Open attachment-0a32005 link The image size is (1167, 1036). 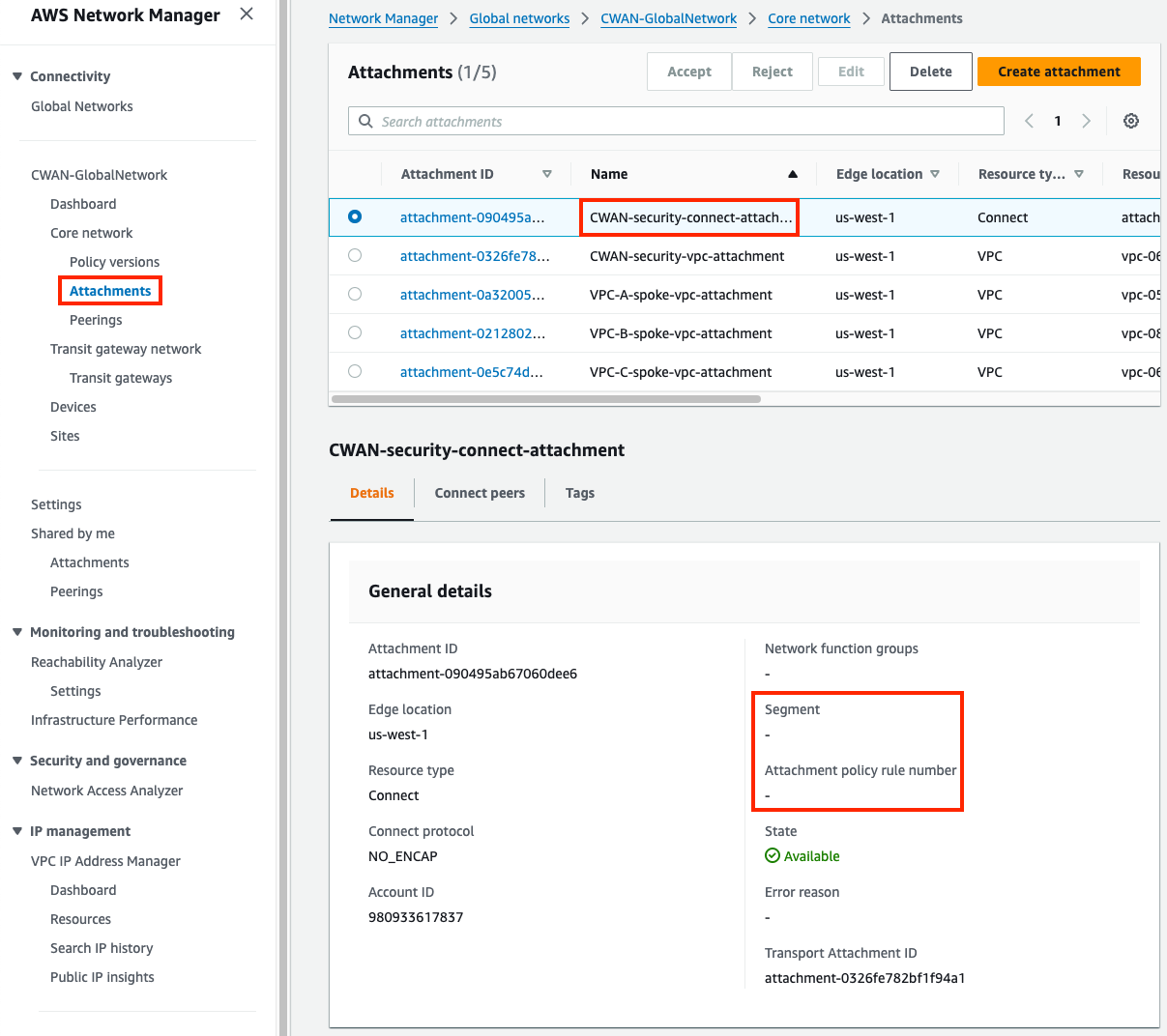tap(473, 295)
